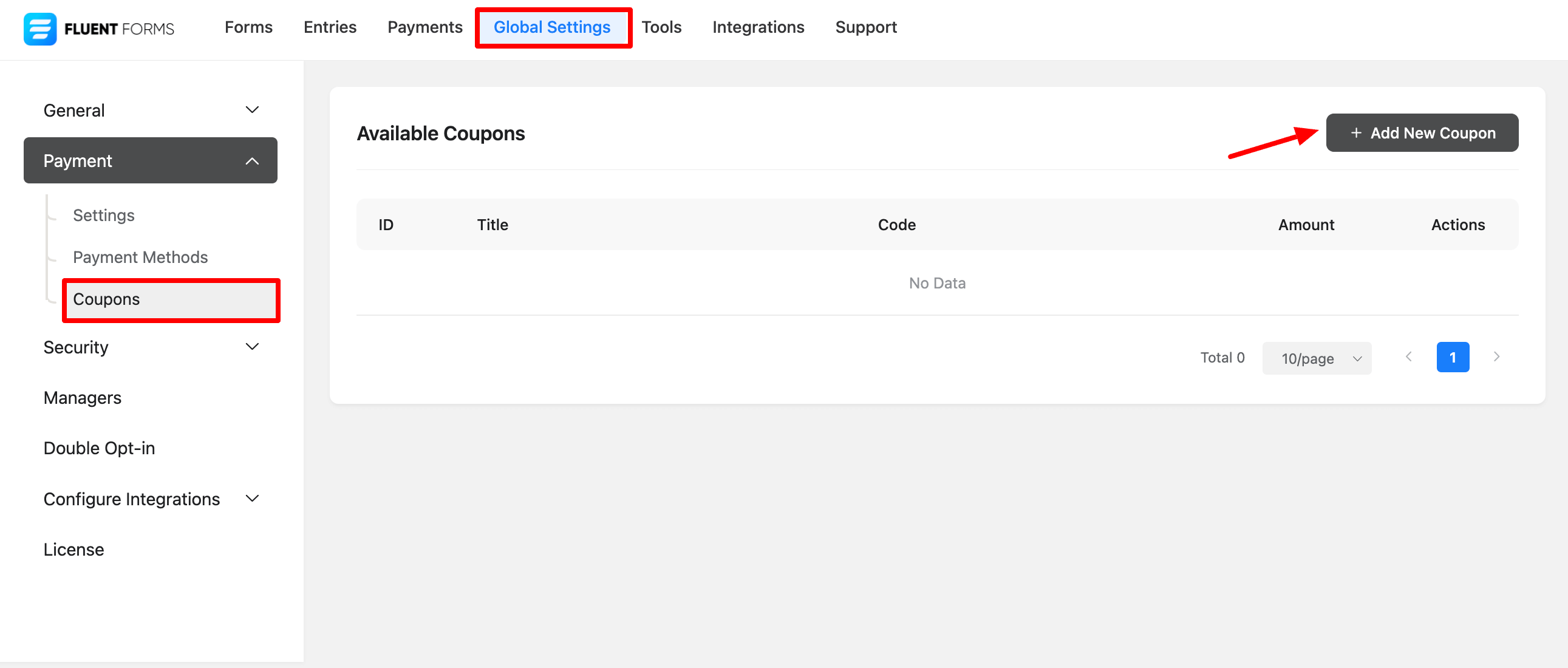Collapse the Payment section
Screen dimensions: 1568x668
click(x=252, y=161)
